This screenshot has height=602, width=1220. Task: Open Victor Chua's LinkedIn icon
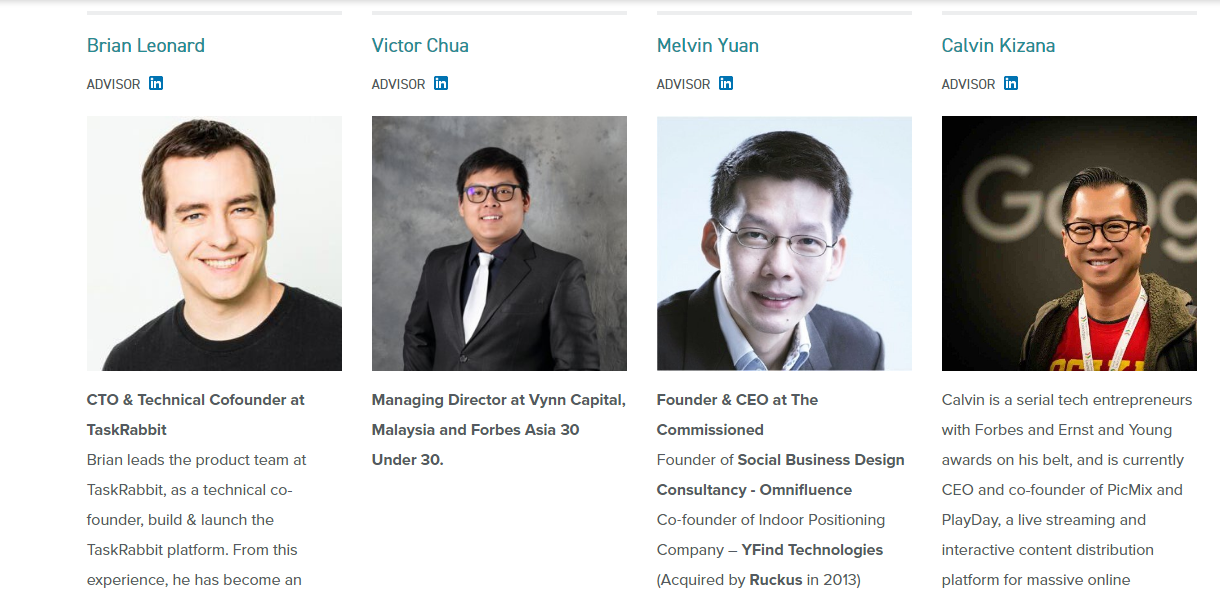(x=441, y=83)
